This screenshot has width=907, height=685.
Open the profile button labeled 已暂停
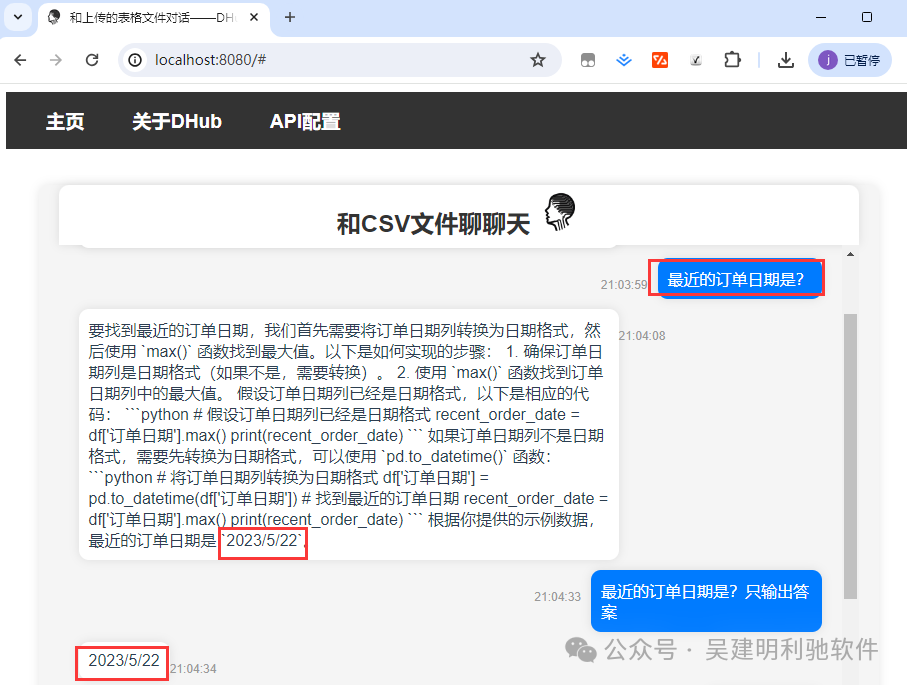[x=849, y=60]
